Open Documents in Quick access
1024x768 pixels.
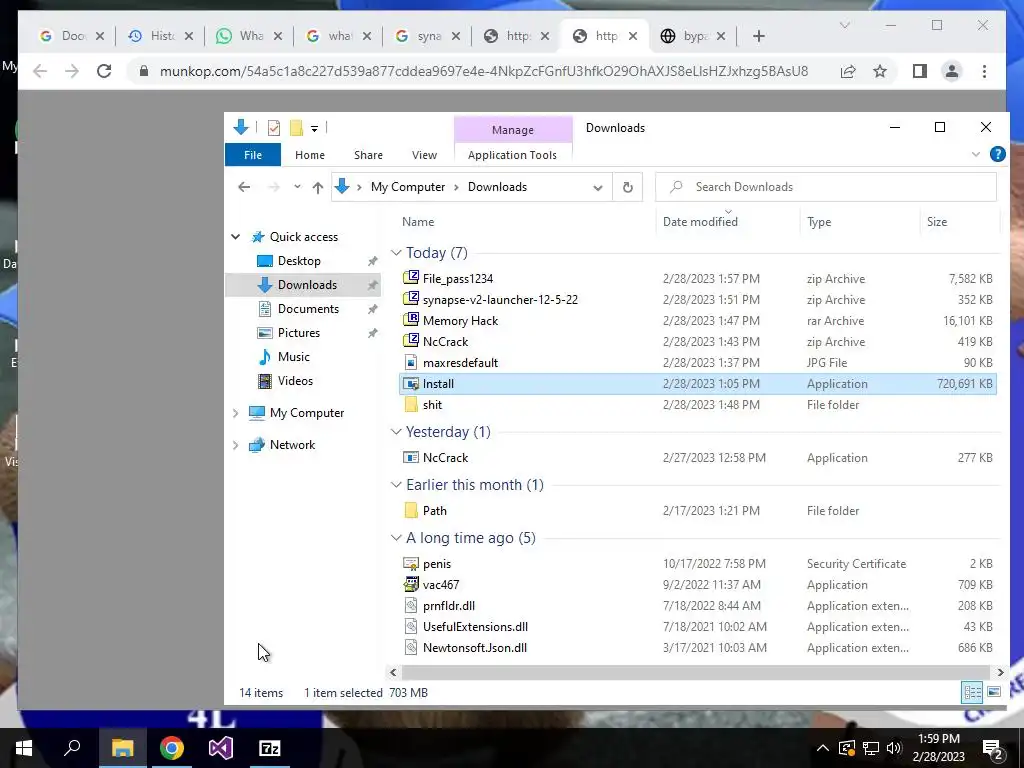tap(308, 309)
